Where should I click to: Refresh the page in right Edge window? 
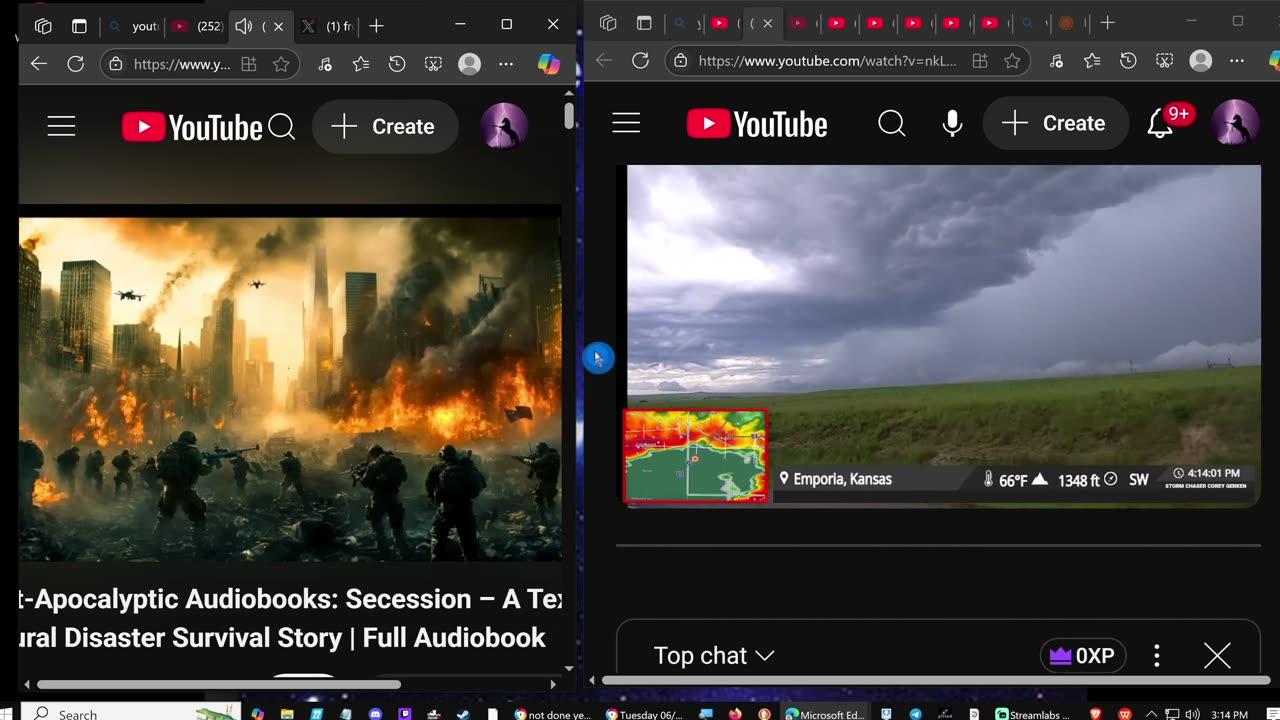coord(640,61)
